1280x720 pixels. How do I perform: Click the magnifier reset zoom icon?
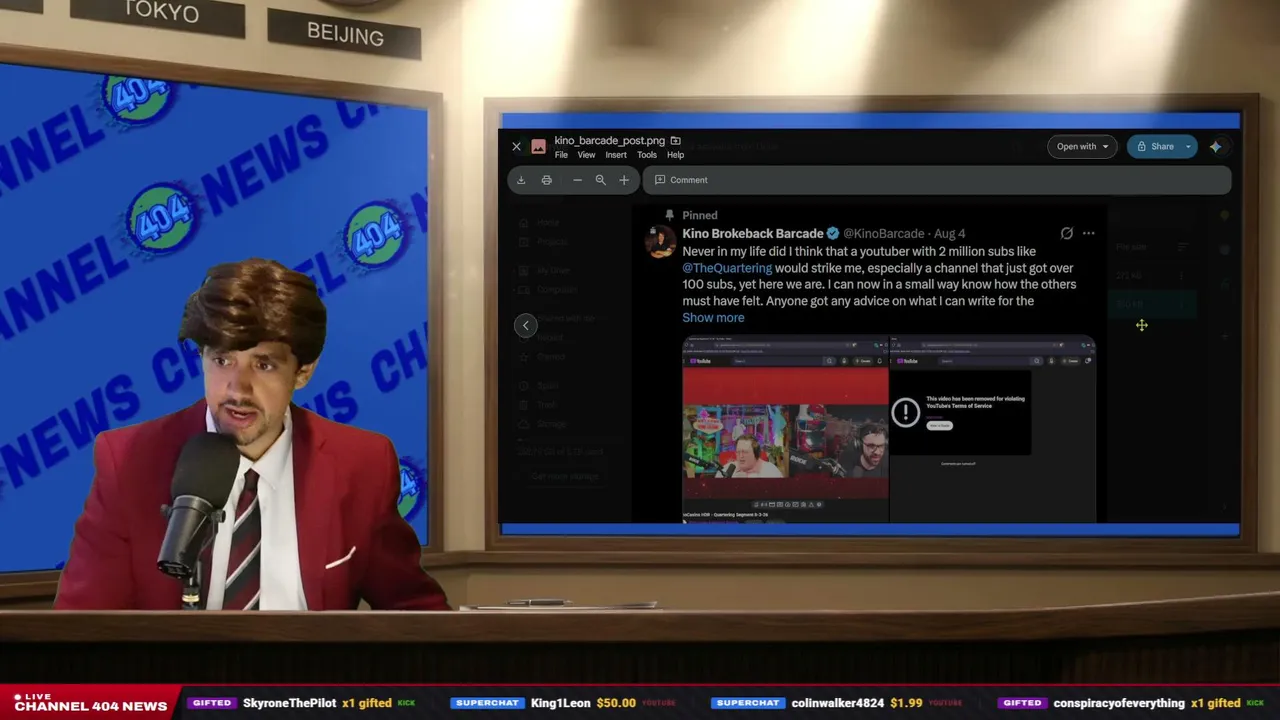click(x=600, y=180)
